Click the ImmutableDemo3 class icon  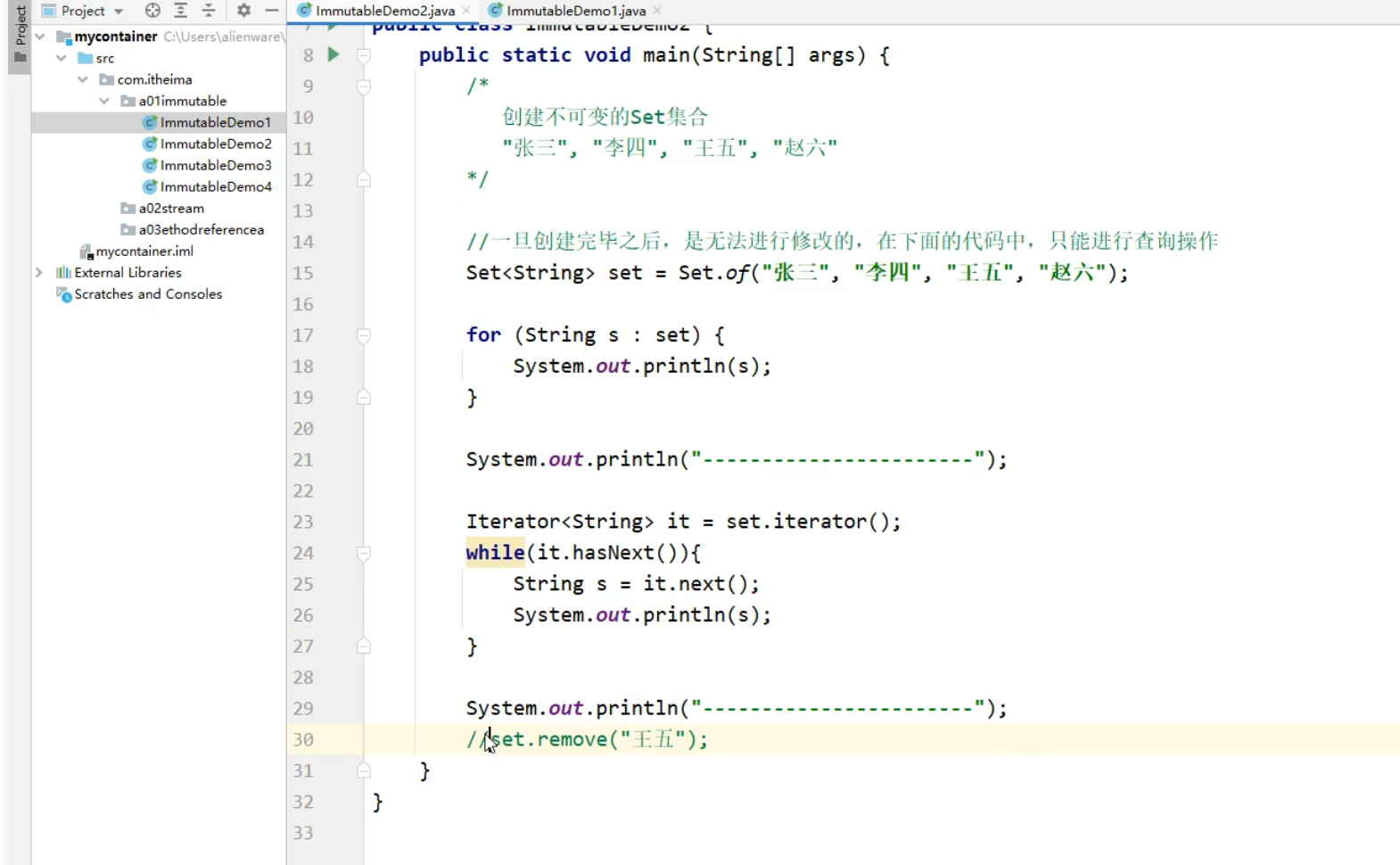[150, 165]
